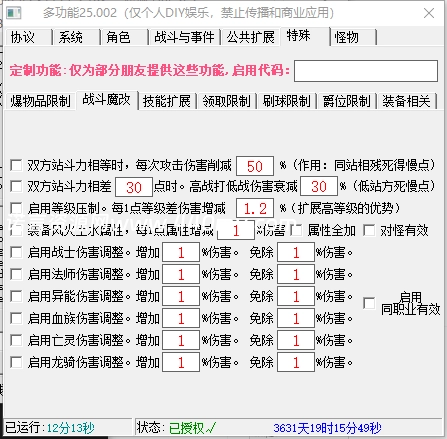
Task: Click 法师 免除 damage field
Action: click(296, 274)
